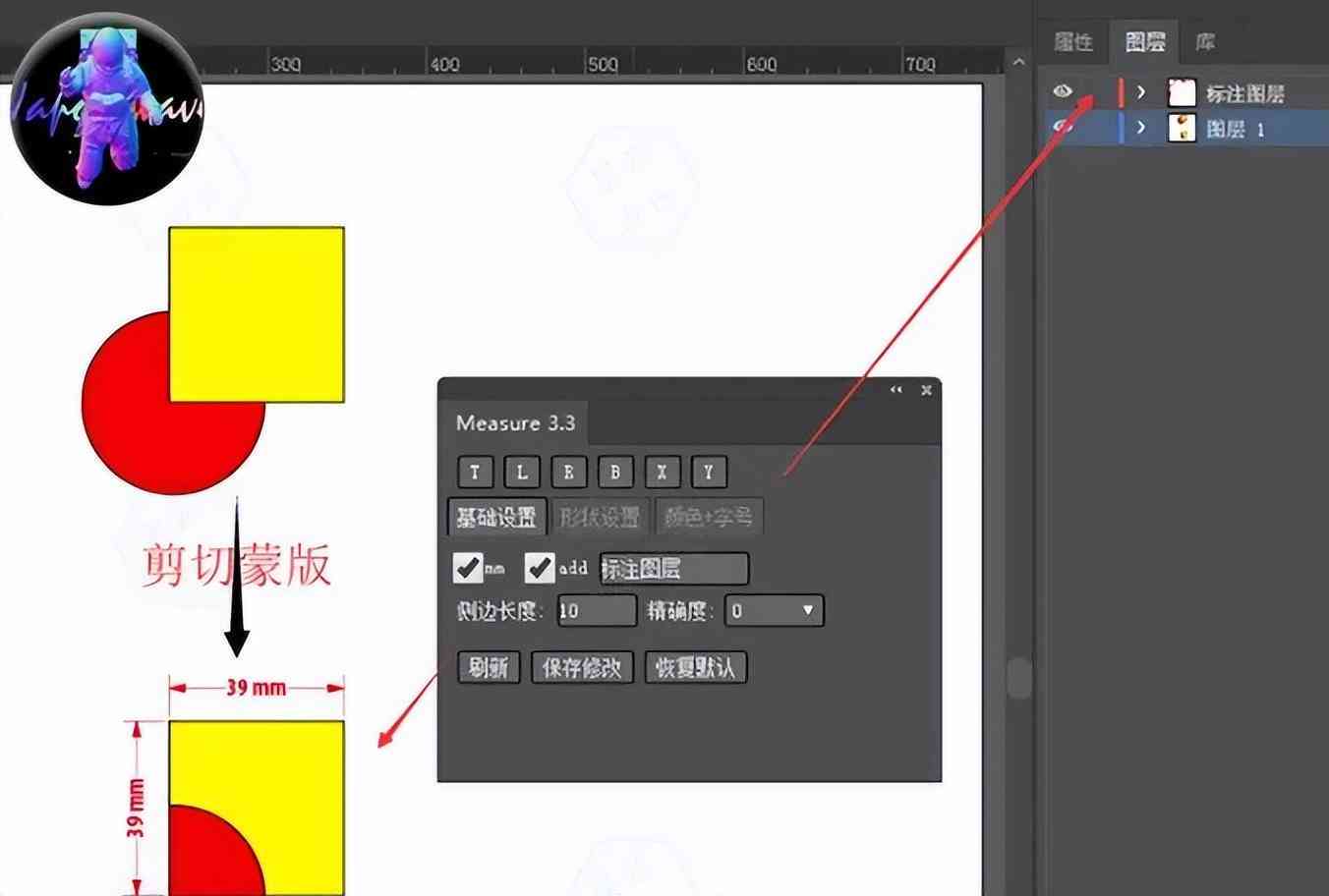
Task: Click the L button in Measure panel
Action: pyautogui.click(x=522, y=473)
